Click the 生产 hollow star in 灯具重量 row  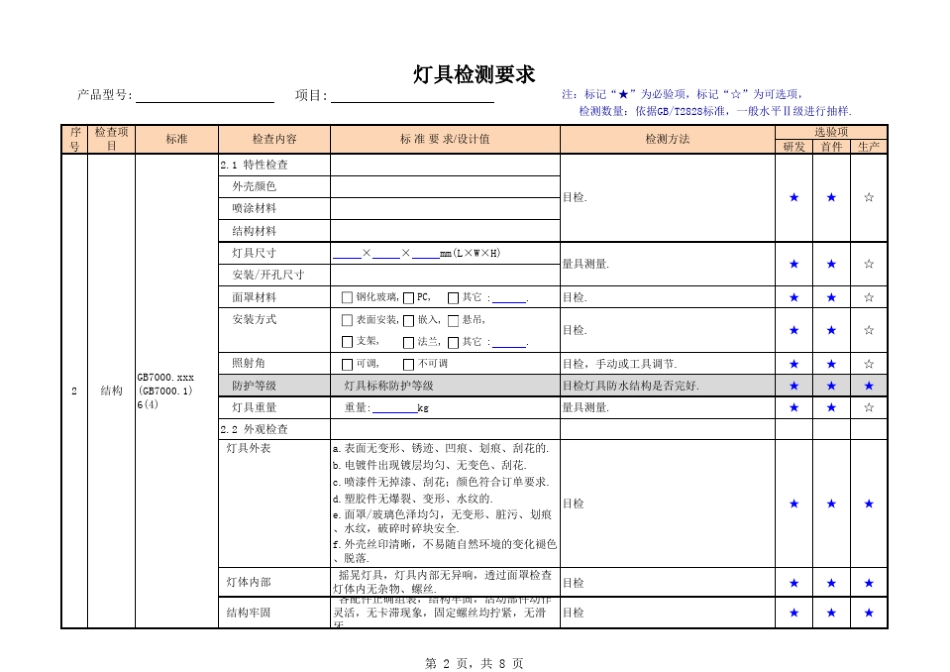click(x=869, y=408)
